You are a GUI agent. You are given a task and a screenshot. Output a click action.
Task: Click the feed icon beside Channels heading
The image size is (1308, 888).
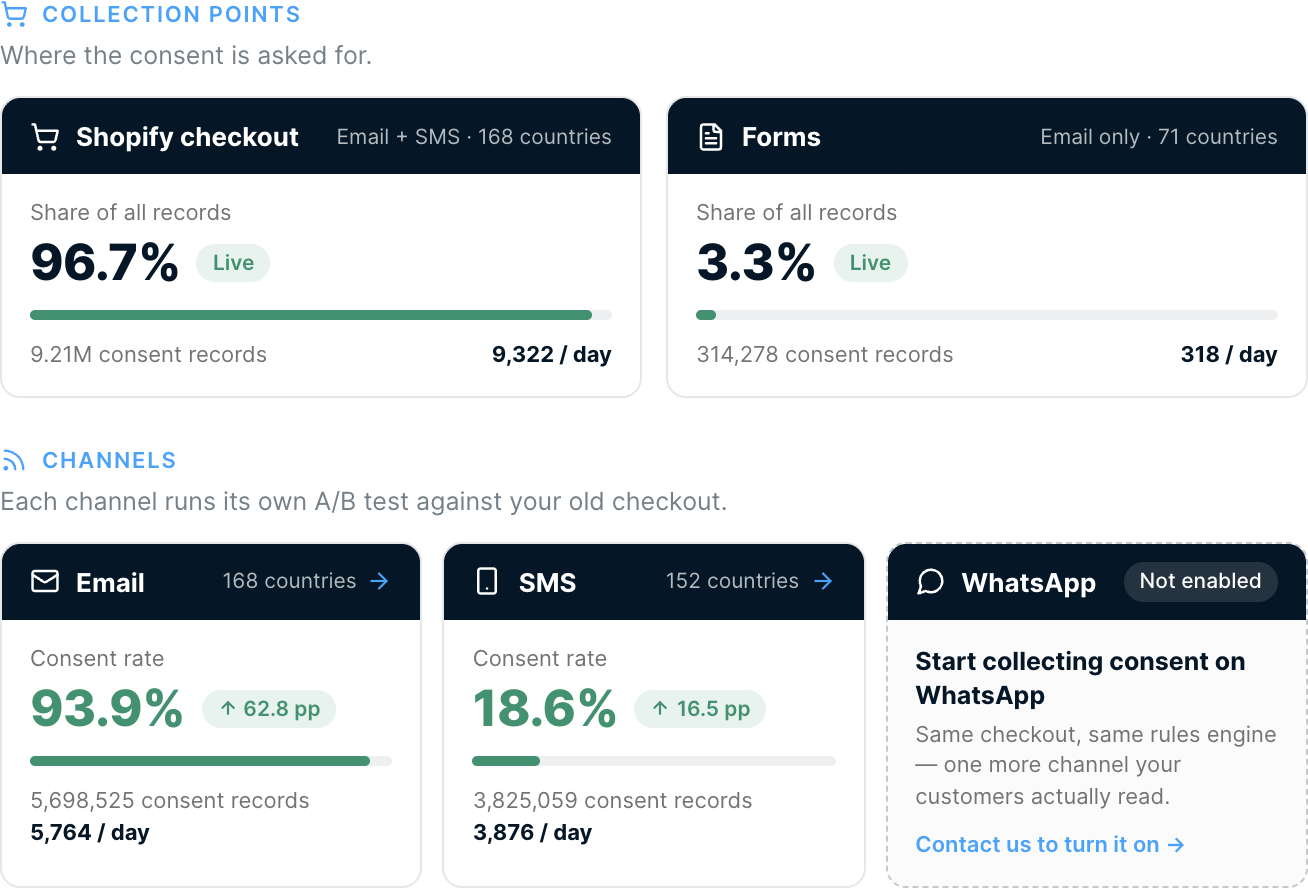pyautogui.click(x=14, y=460)
